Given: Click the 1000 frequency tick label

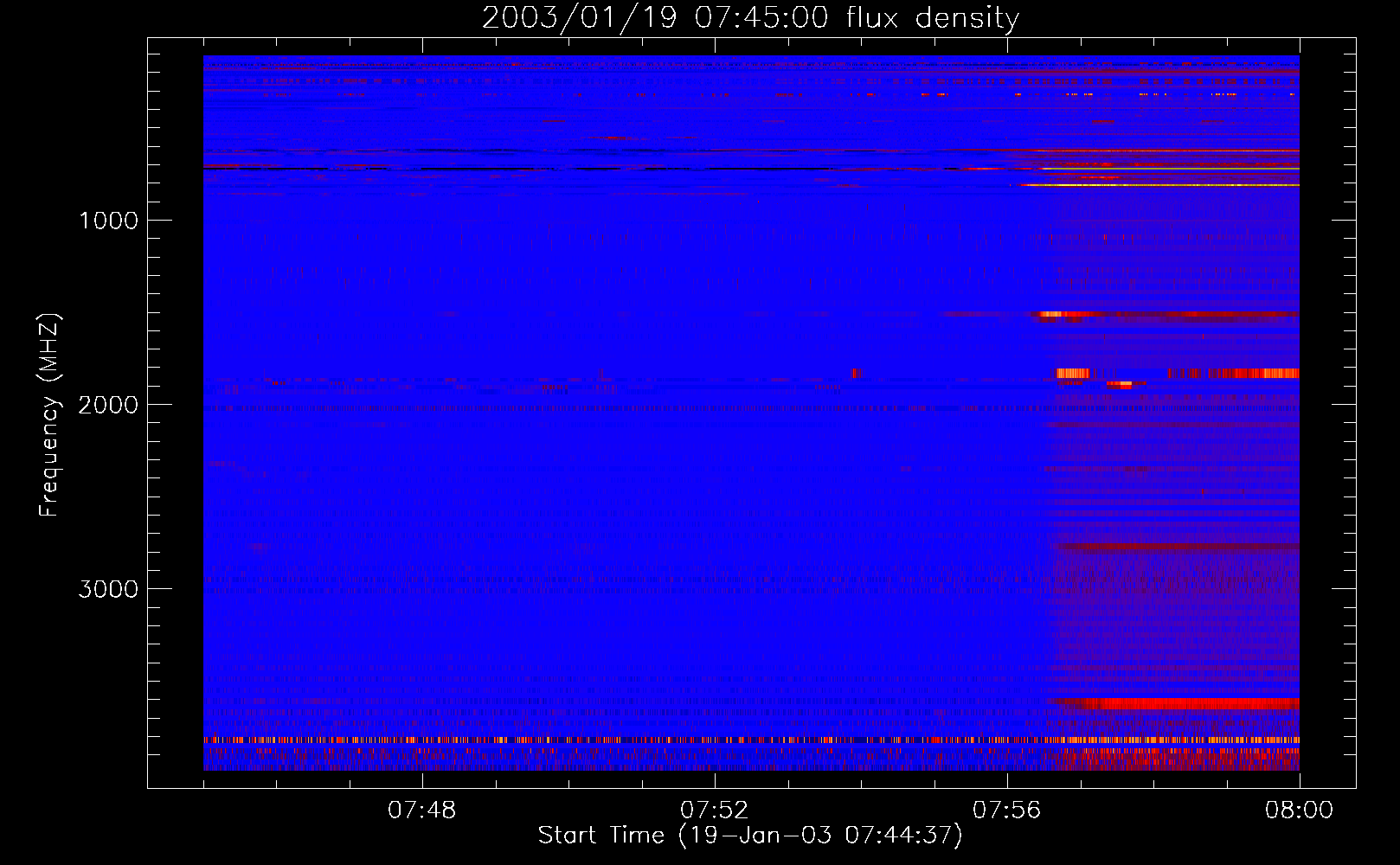Looking at the screenshot, I should (x=108, y=221).
